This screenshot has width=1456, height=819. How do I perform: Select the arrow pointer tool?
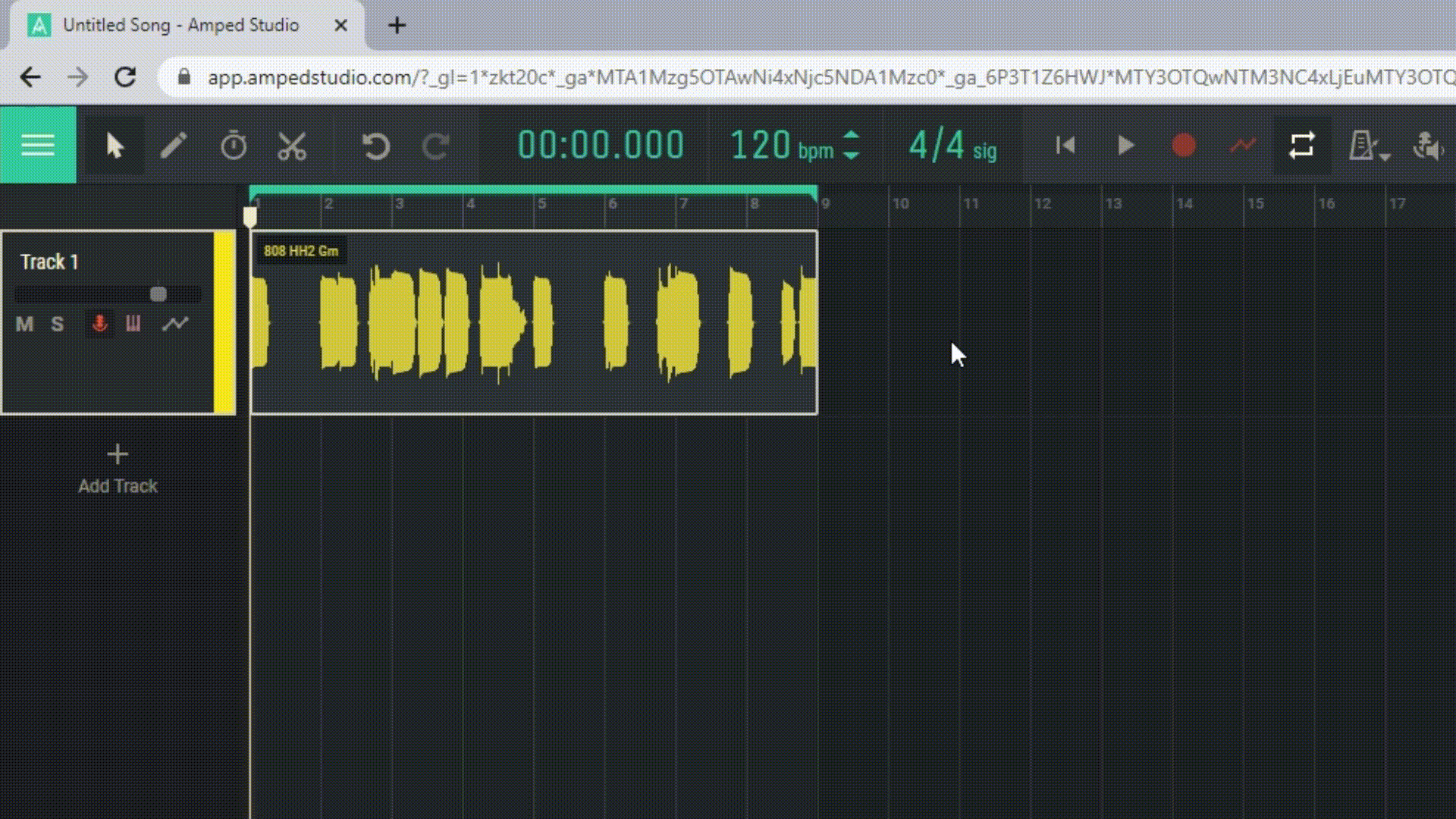(115, 146)
